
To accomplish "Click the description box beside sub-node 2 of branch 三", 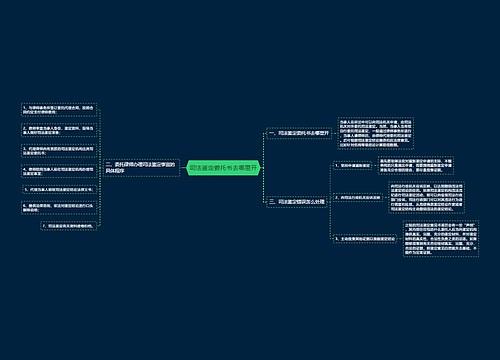I will click(x=426, y=197).
